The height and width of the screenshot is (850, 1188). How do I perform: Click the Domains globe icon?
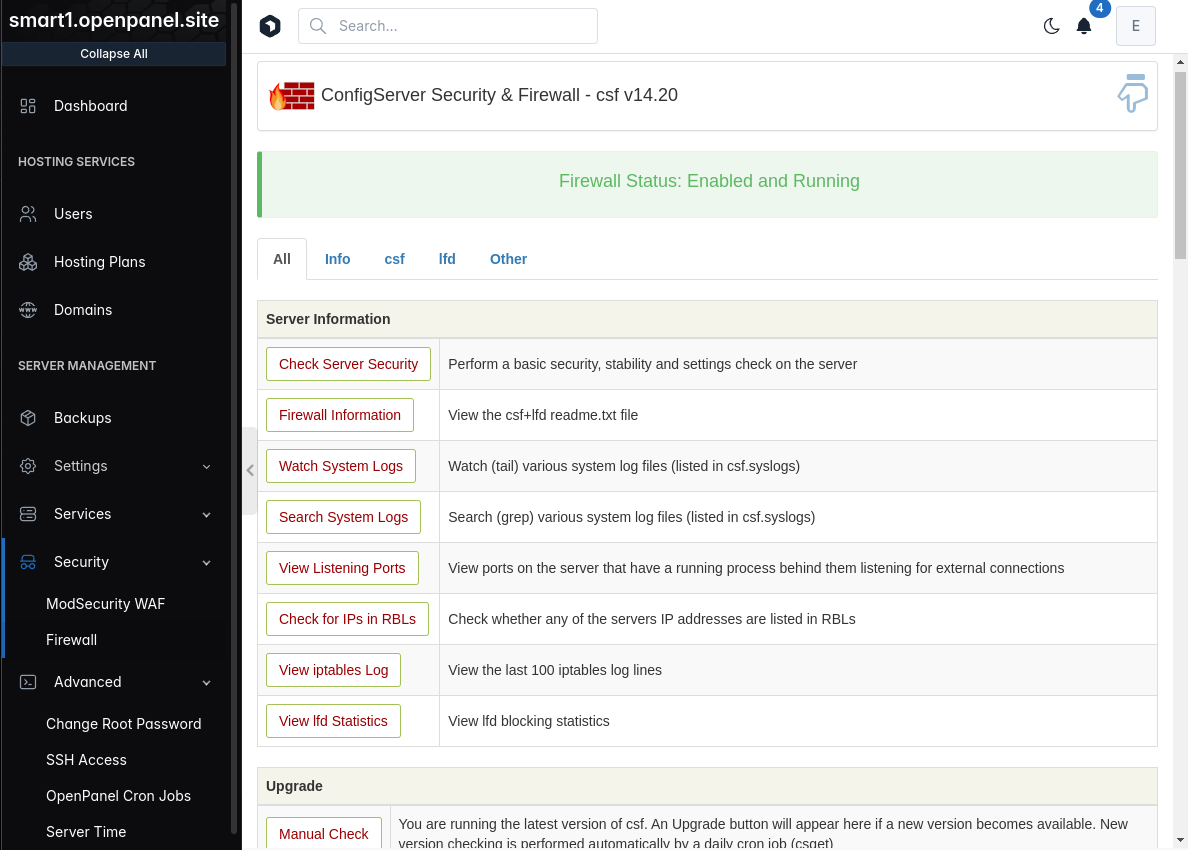click(x=28, y=310)
